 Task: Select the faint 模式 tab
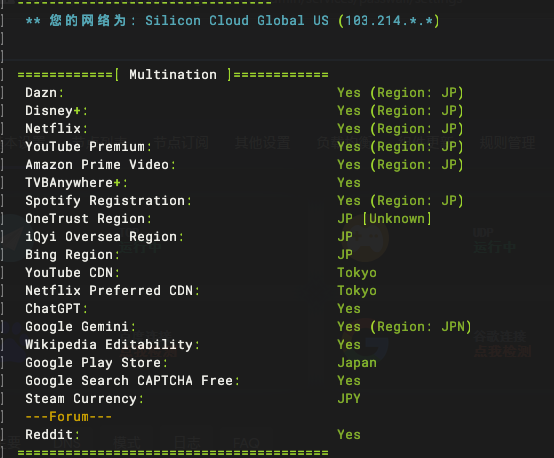pos(127,443)
